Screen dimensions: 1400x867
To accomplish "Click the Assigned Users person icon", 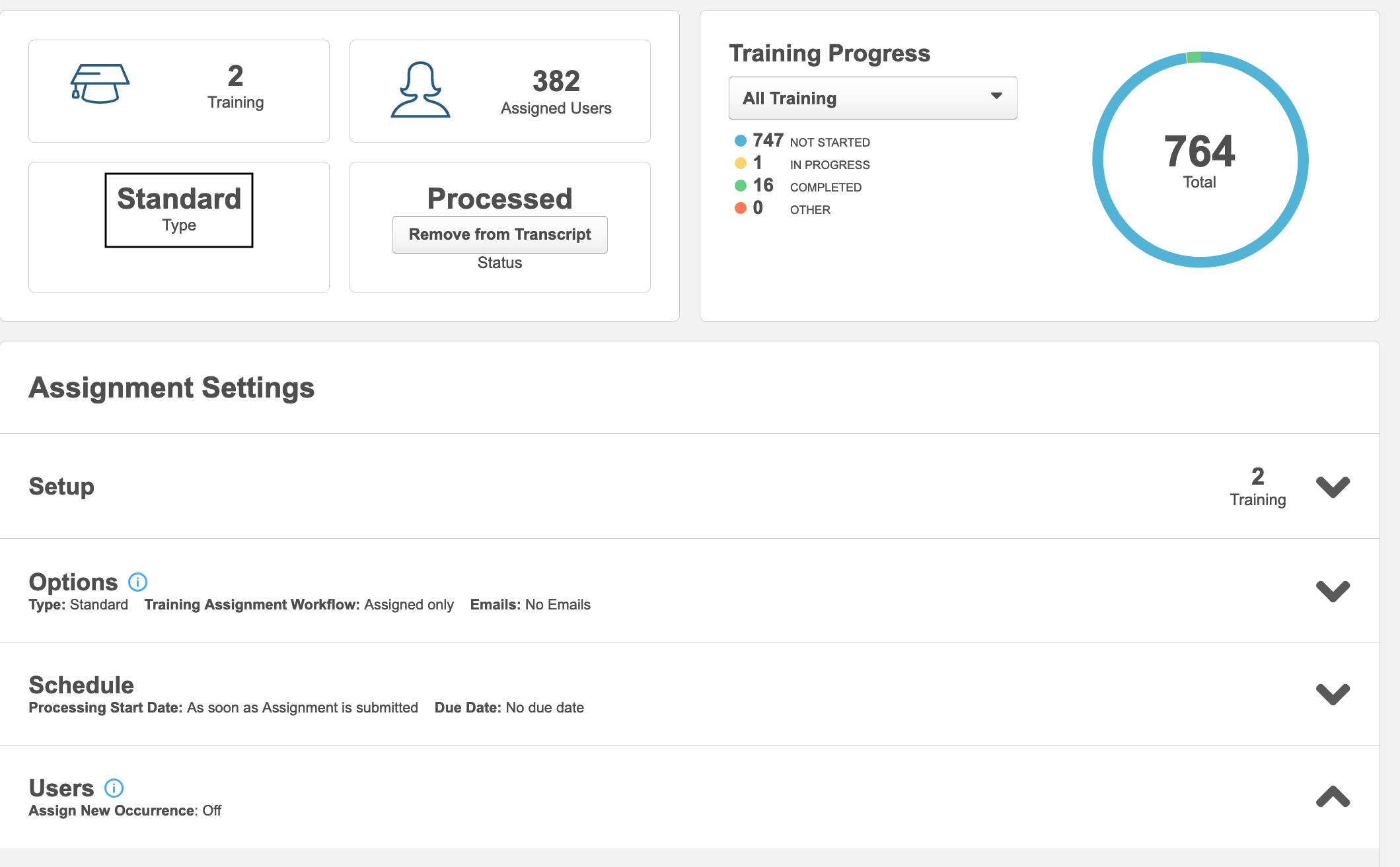I will 422,90.
